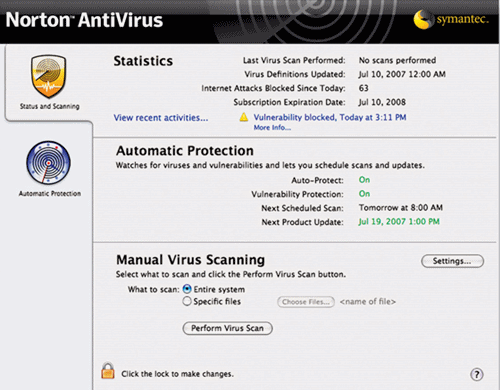Click 'Tomorrow at 8:00 AM' scheduled scan value
The width and height of the screenshot is (500, 390).
pyautogui.click(x=401, y=208)
